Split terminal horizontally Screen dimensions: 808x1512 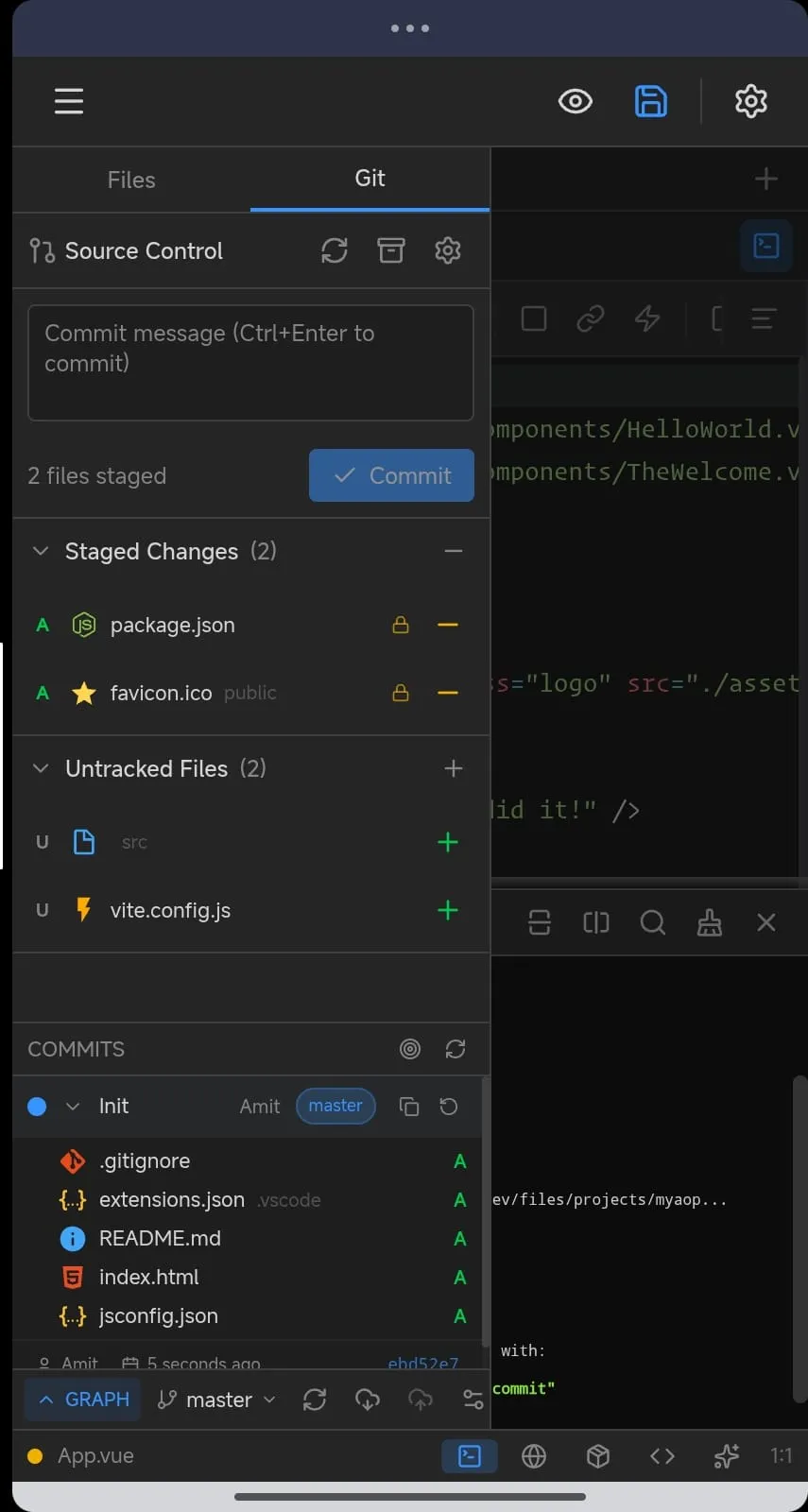(x=540, y=922)
